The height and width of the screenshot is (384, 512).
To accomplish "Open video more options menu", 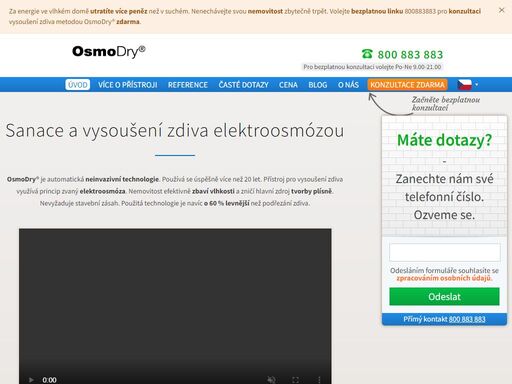I will 319,380.
